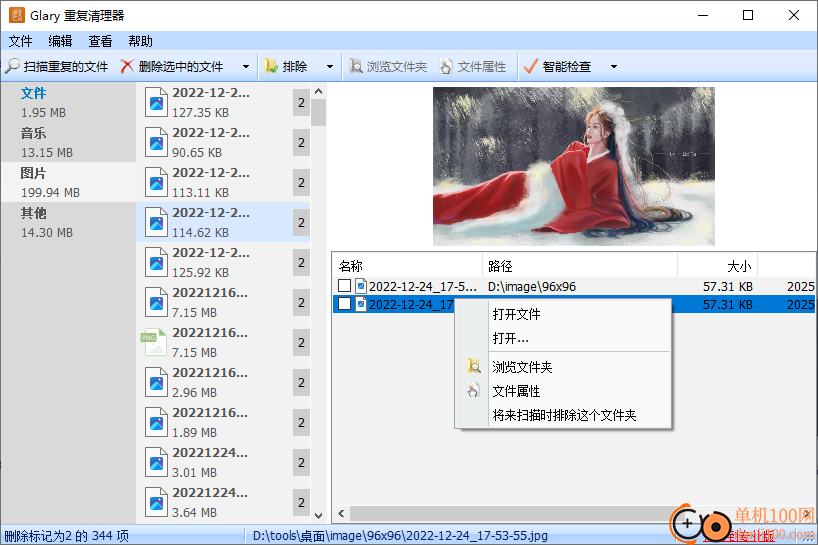Select image icon of the 113.11 KB file
Image resolution: width=818 pixels, height=545 pixels.
pyautogui.click(x=156, y=183)
